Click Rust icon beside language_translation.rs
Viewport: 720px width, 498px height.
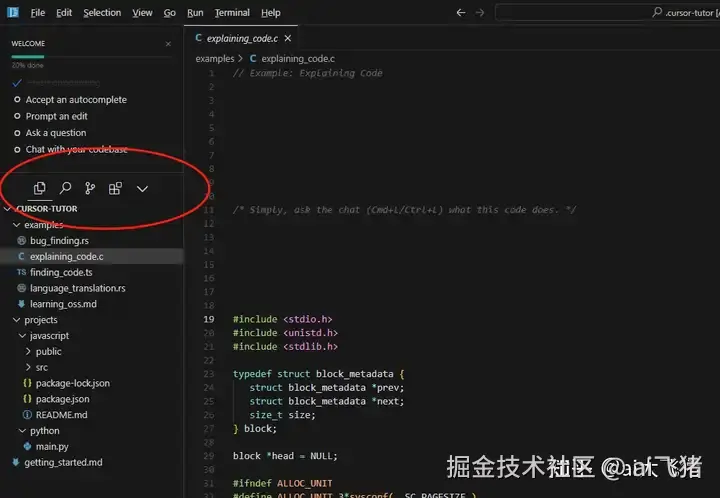[x=21, y=288]
